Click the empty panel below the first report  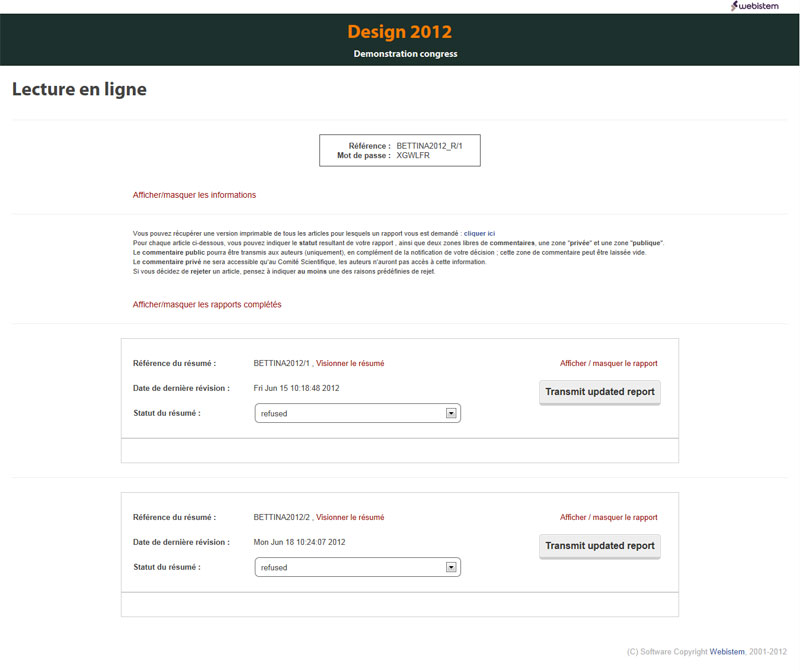[400, 451]
